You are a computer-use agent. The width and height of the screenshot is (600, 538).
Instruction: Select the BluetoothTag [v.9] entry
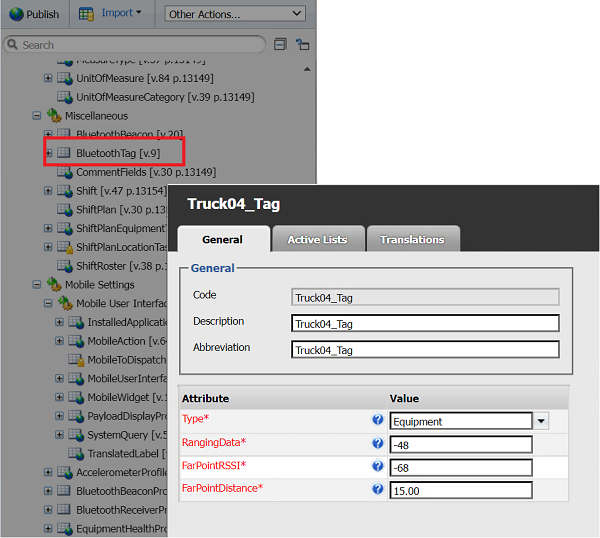coord(118,153)
